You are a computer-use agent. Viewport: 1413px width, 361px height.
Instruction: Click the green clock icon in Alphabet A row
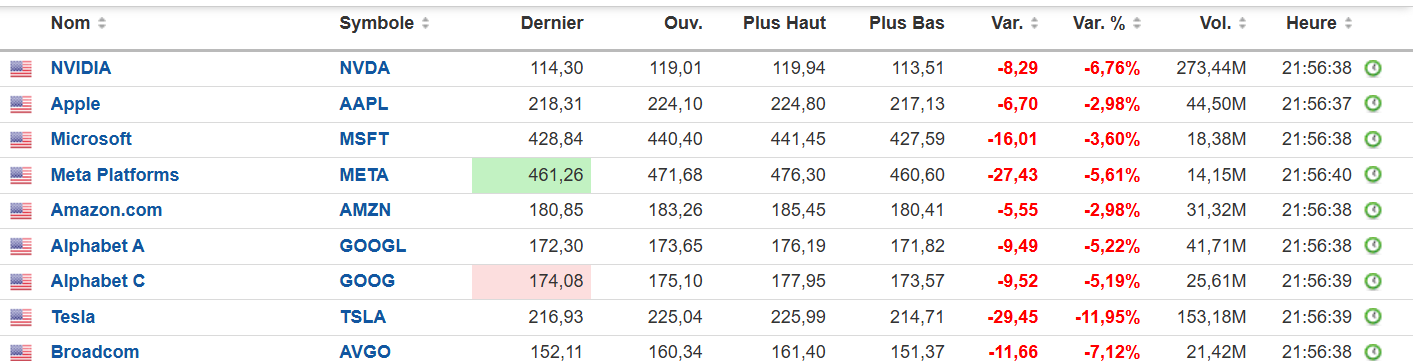click(1374, 246)
